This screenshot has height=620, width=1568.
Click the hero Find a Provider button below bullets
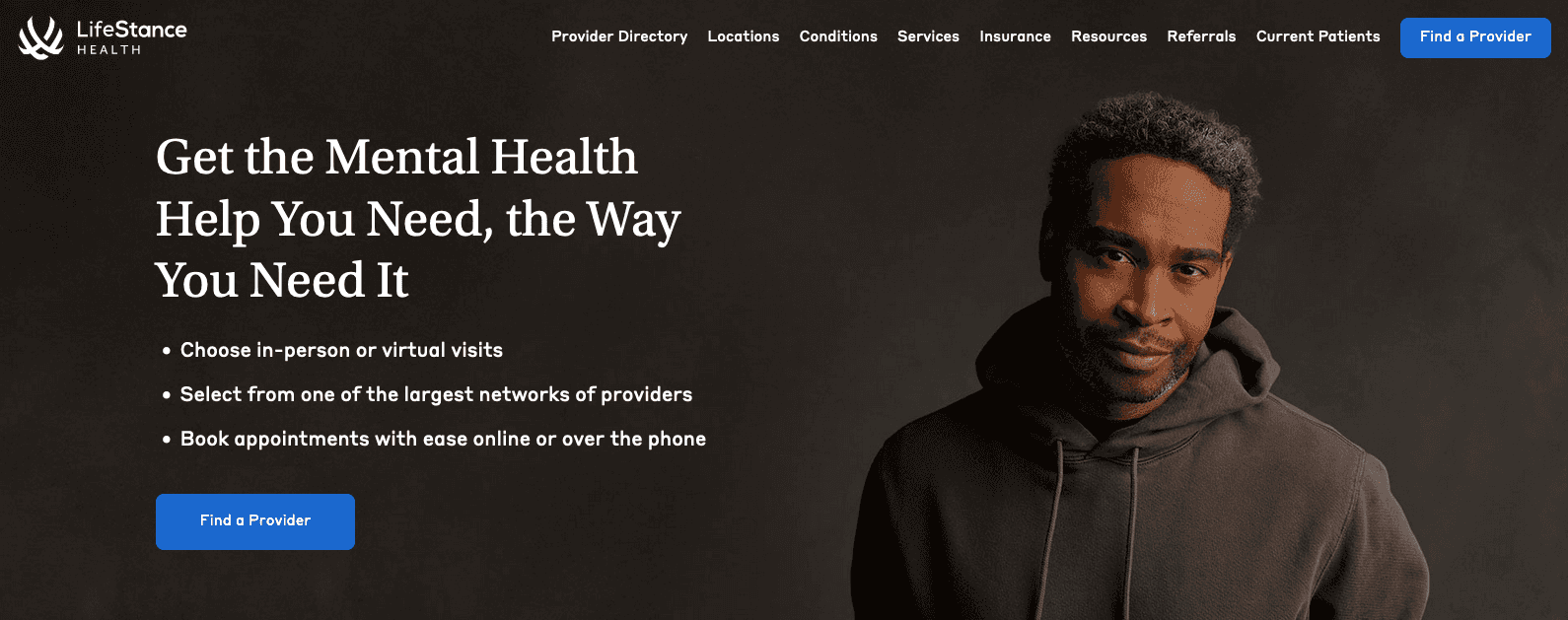pos(255,521)
